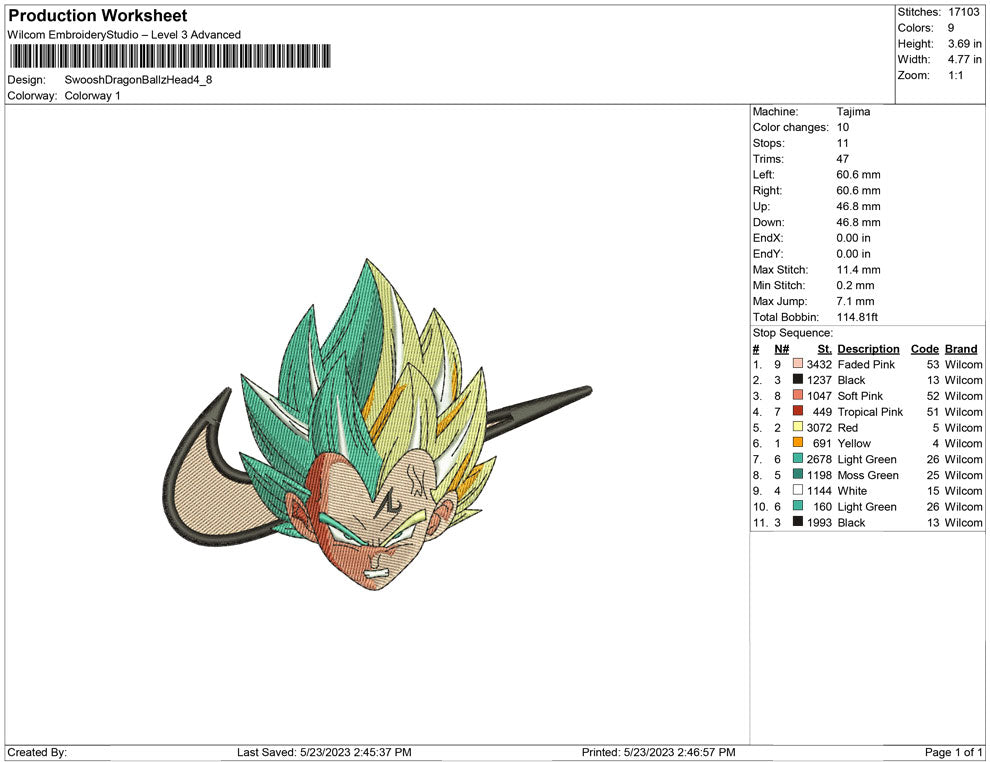Click the Zoom value 1:1
Viewport: 990px width, 762px height.
955,75
